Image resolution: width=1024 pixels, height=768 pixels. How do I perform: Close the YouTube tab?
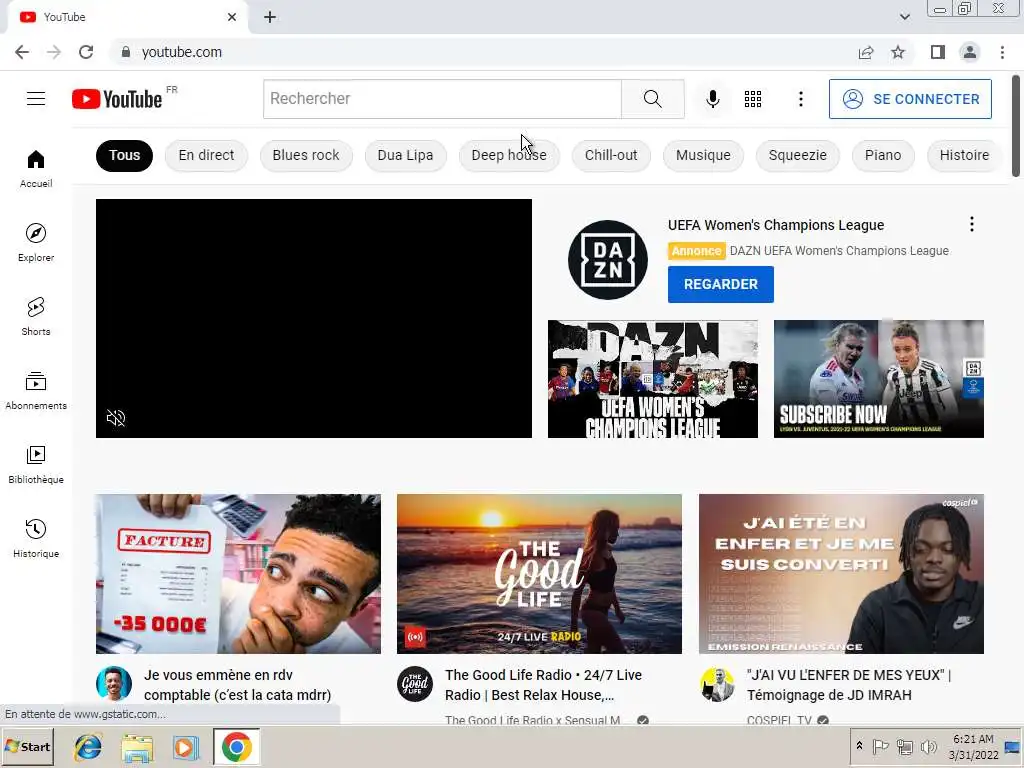(x=232, y=17)
